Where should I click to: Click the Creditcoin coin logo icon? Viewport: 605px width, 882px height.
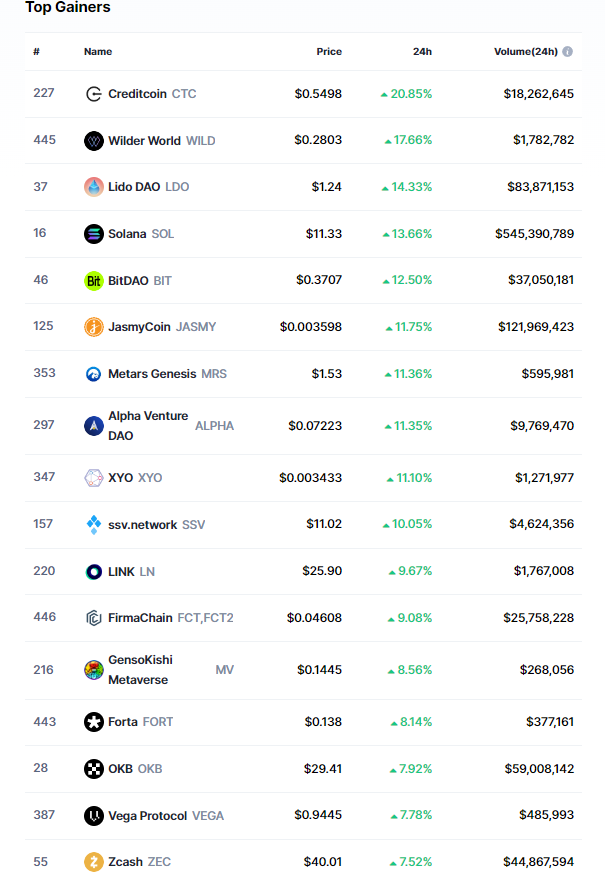click(93, 94)
